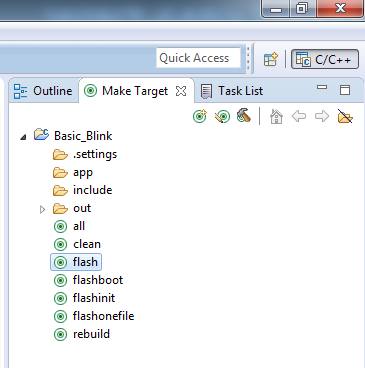Select the out folder row
365x368 pixels.
click(72, 208)
